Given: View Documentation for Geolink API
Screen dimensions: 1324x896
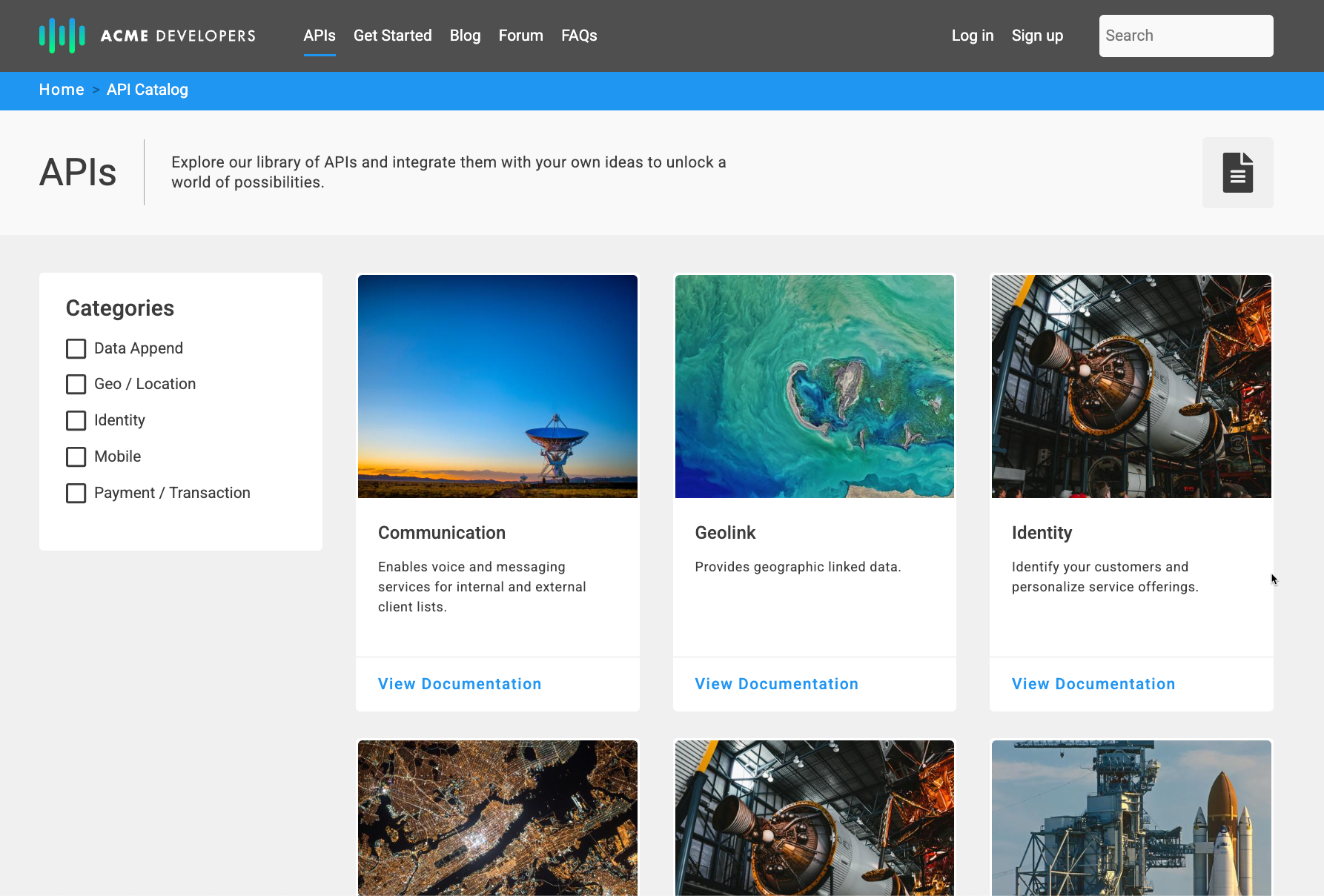Looking at the screenshot, I should pos(776,684).
